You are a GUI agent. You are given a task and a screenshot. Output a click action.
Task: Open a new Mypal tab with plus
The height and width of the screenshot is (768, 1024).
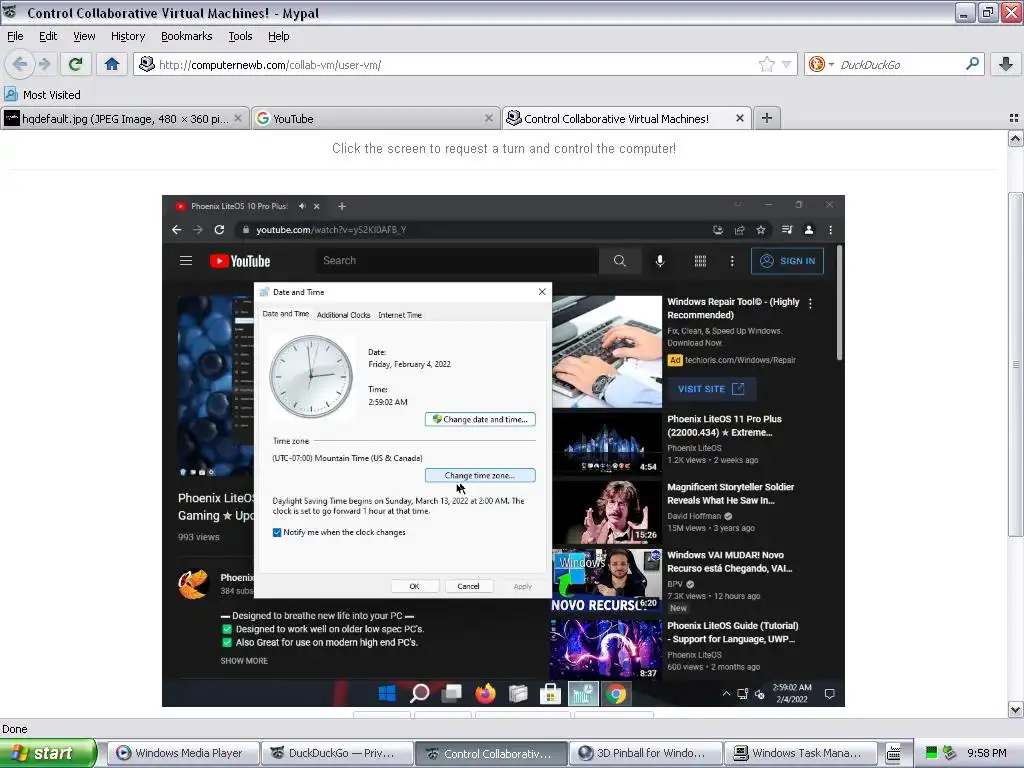767,118
